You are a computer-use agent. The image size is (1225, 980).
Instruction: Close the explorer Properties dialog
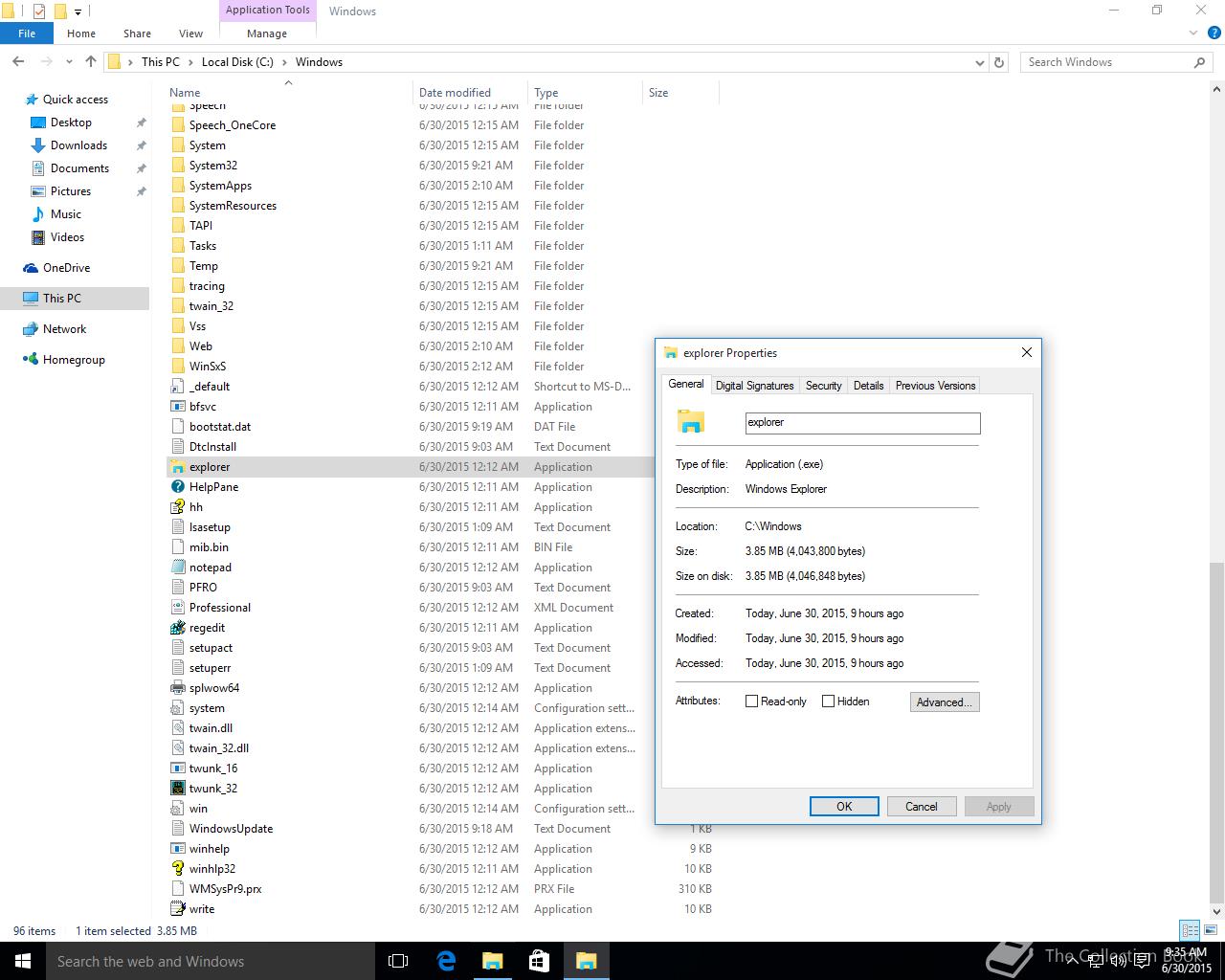pos(1027,352)
